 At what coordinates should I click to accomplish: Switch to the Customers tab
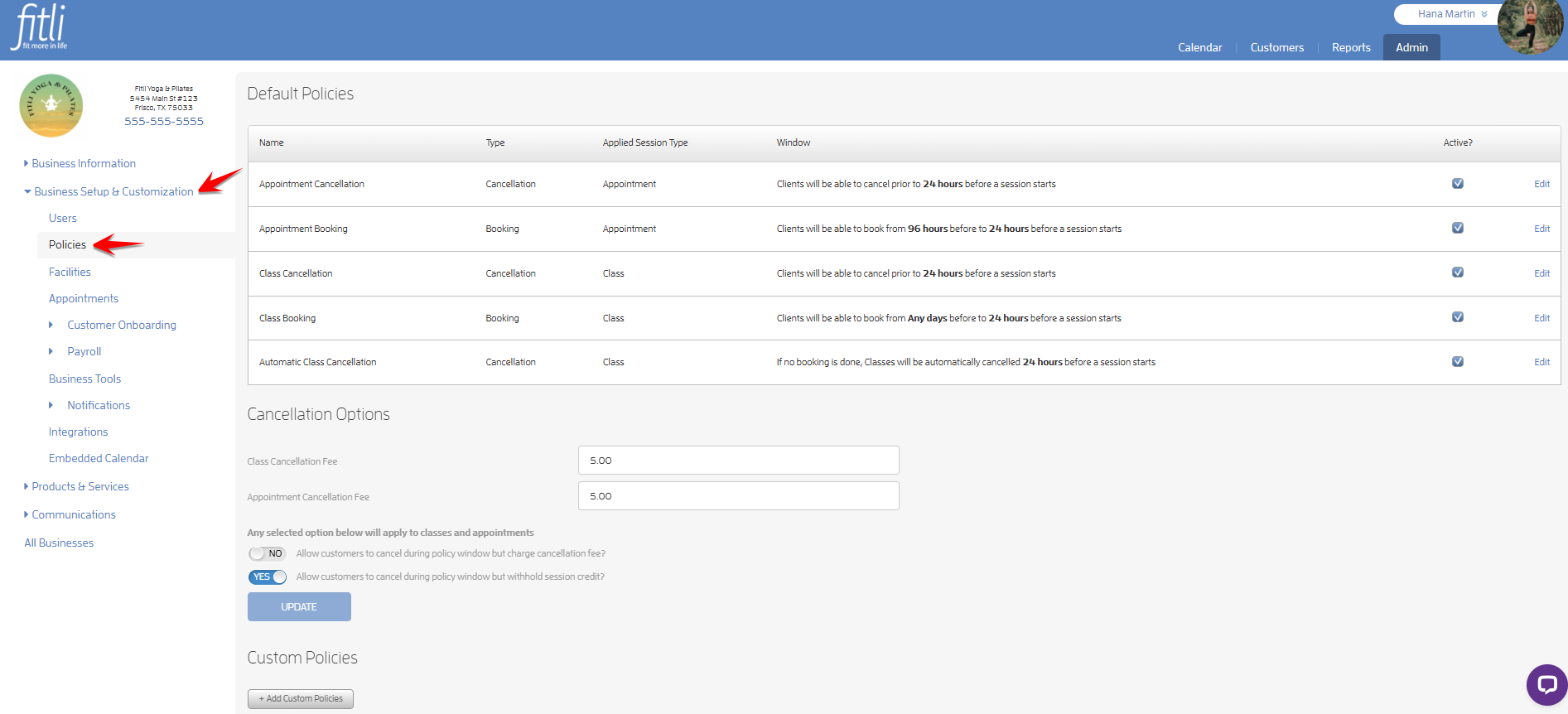point(1276,47)
